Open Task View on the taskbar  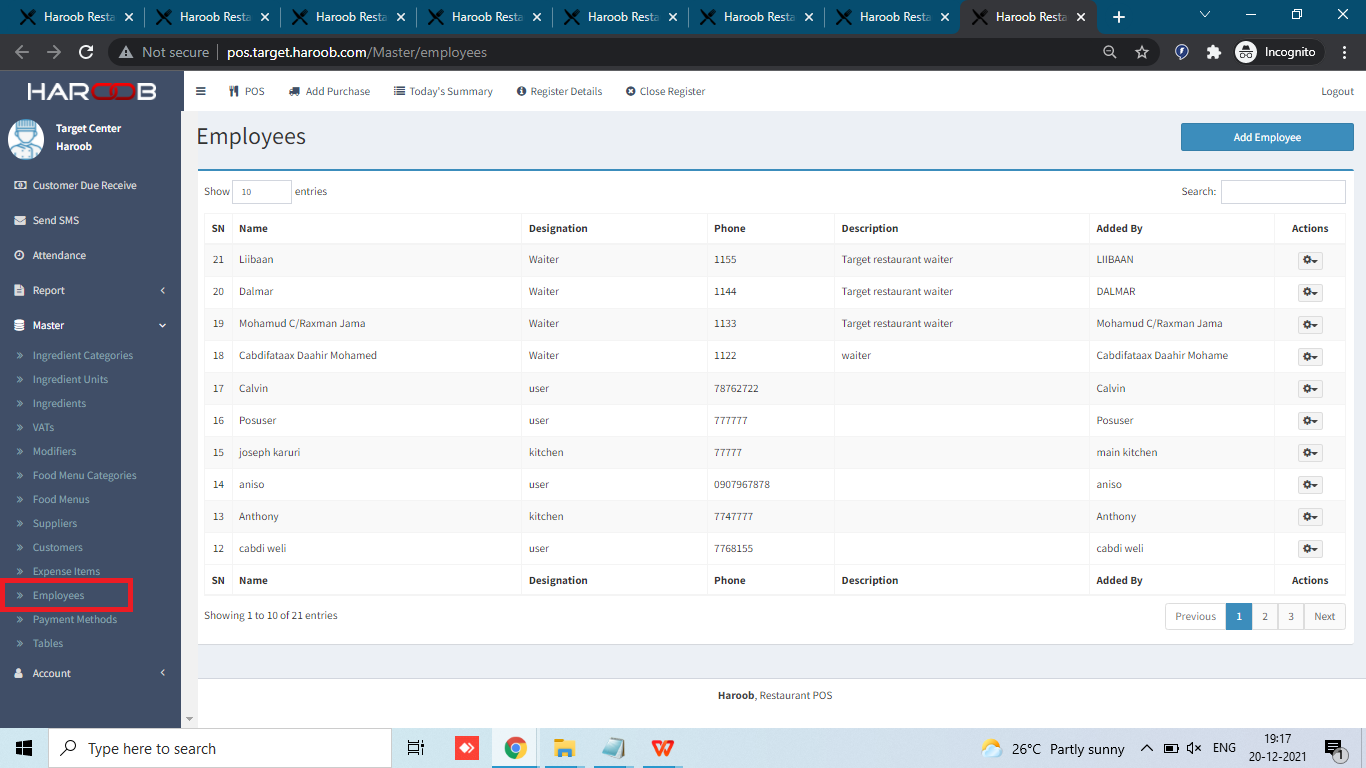416,748
